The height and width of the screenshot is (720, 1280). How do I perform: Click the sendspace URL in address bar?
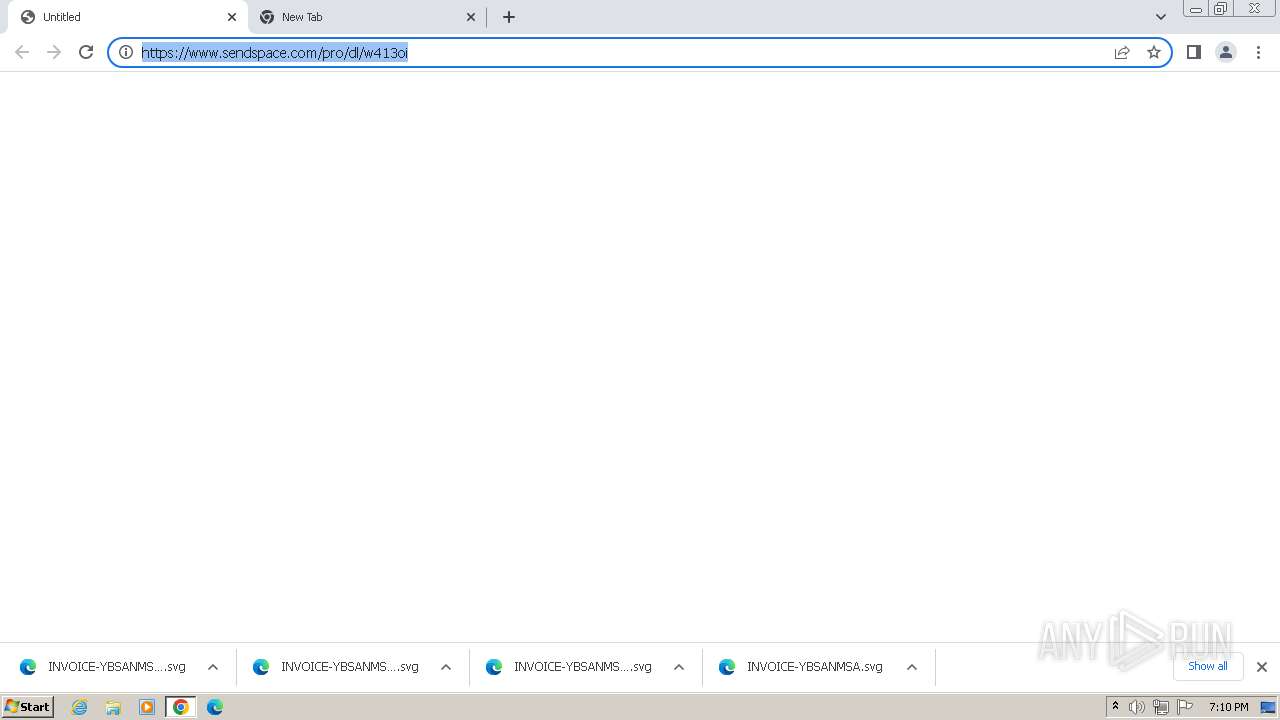click(x=275, y=53)
